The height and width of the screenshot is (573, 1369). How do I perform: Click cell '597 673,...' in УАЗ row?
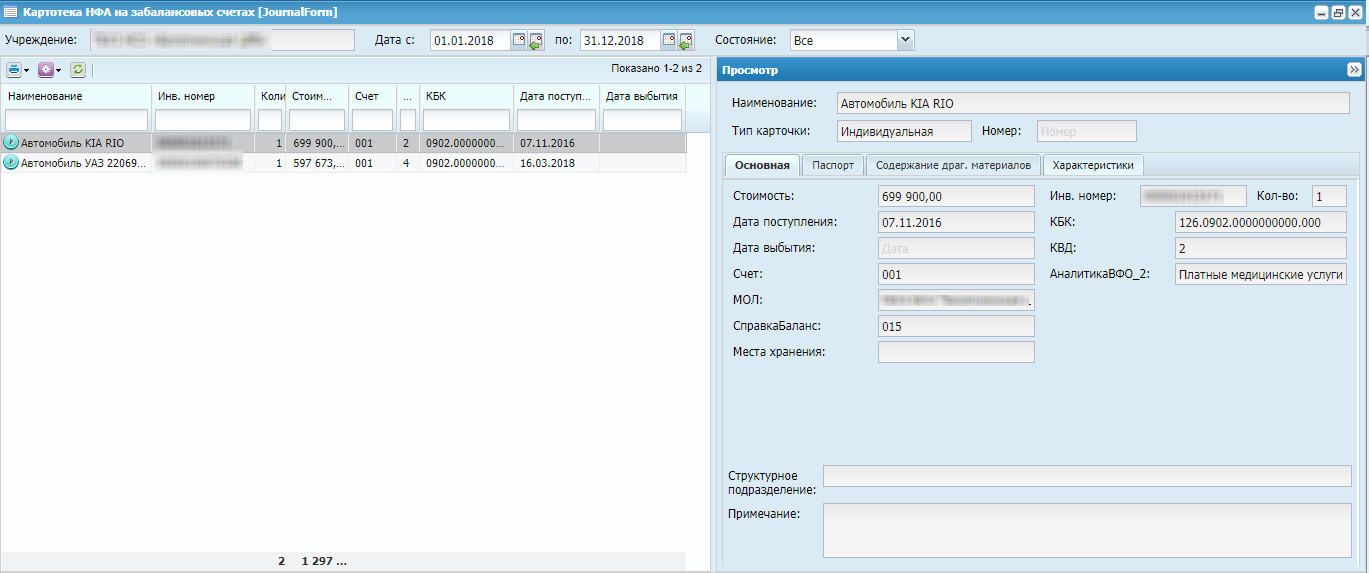click(x=319, y=162)
